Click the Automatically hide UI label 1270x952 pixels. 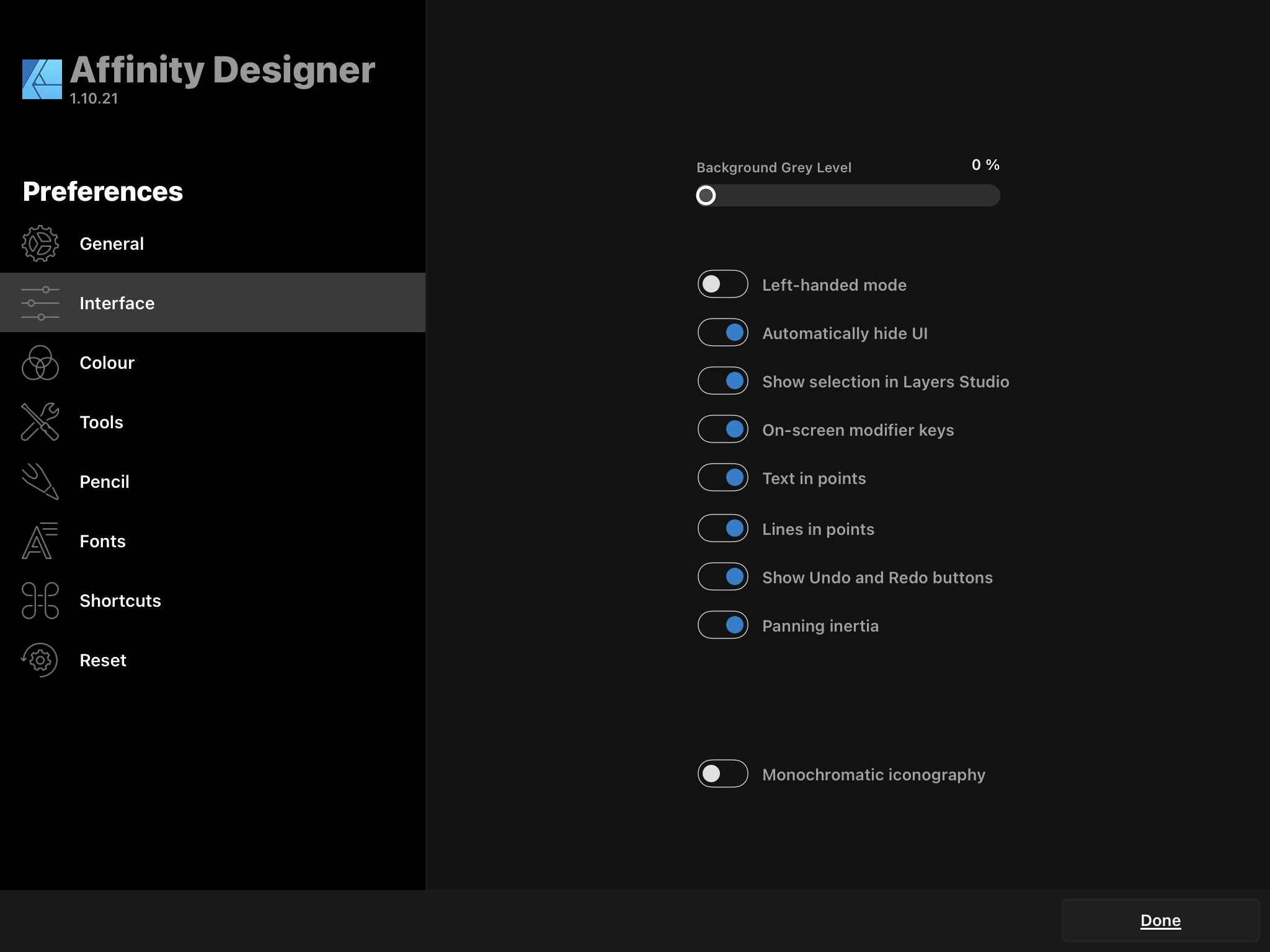[x=845, y=333]
